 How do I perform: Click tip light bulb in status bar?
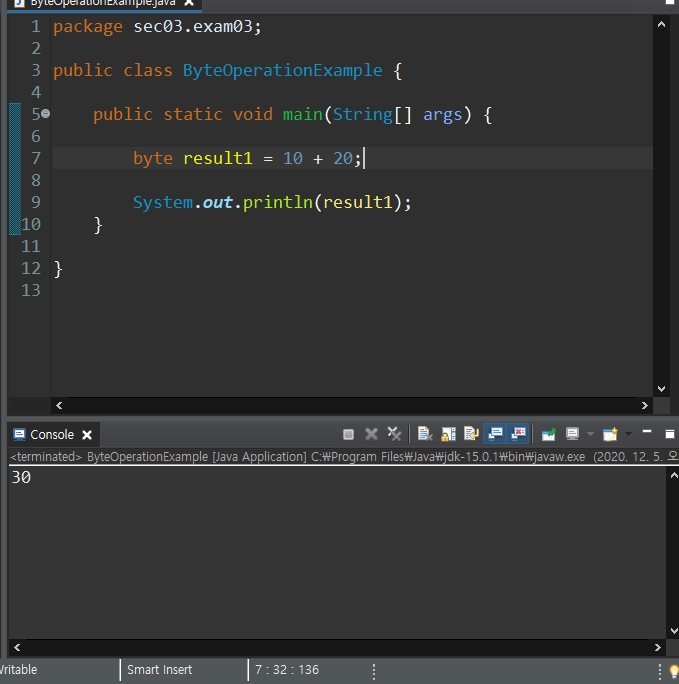(x=674, y=671)
